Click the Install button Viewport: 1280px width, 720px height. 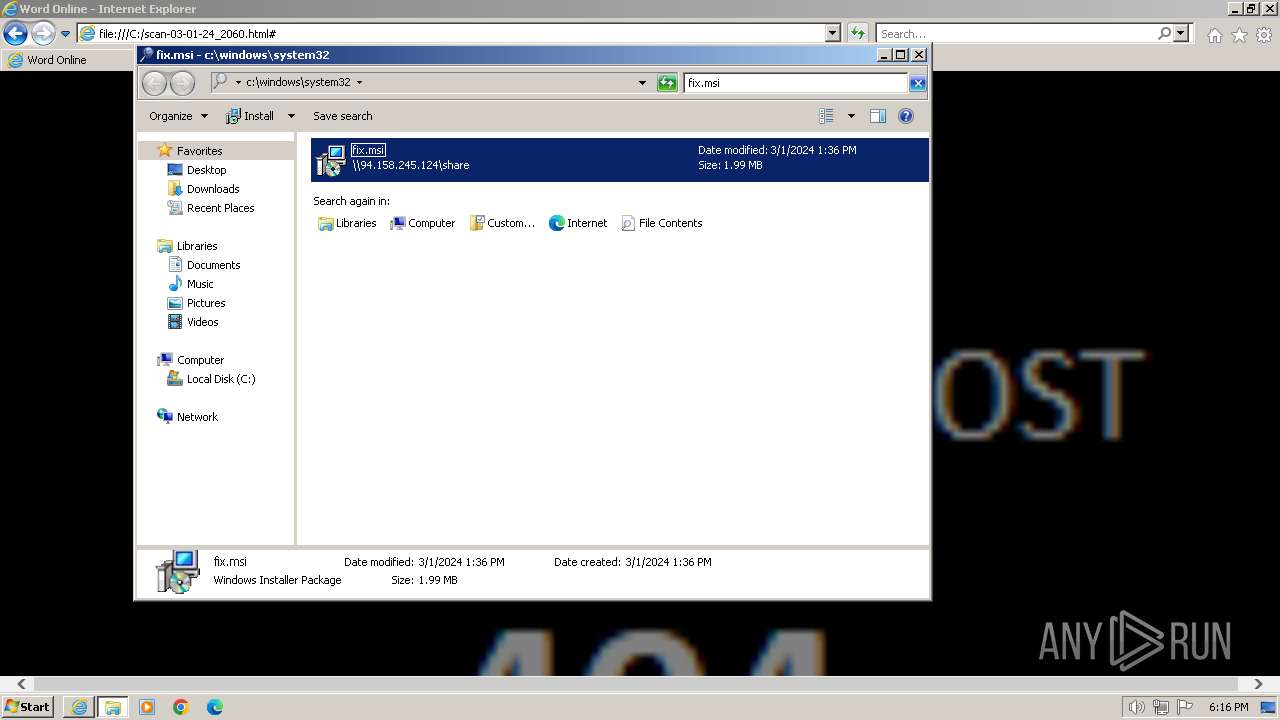click(x=250, y=116)
